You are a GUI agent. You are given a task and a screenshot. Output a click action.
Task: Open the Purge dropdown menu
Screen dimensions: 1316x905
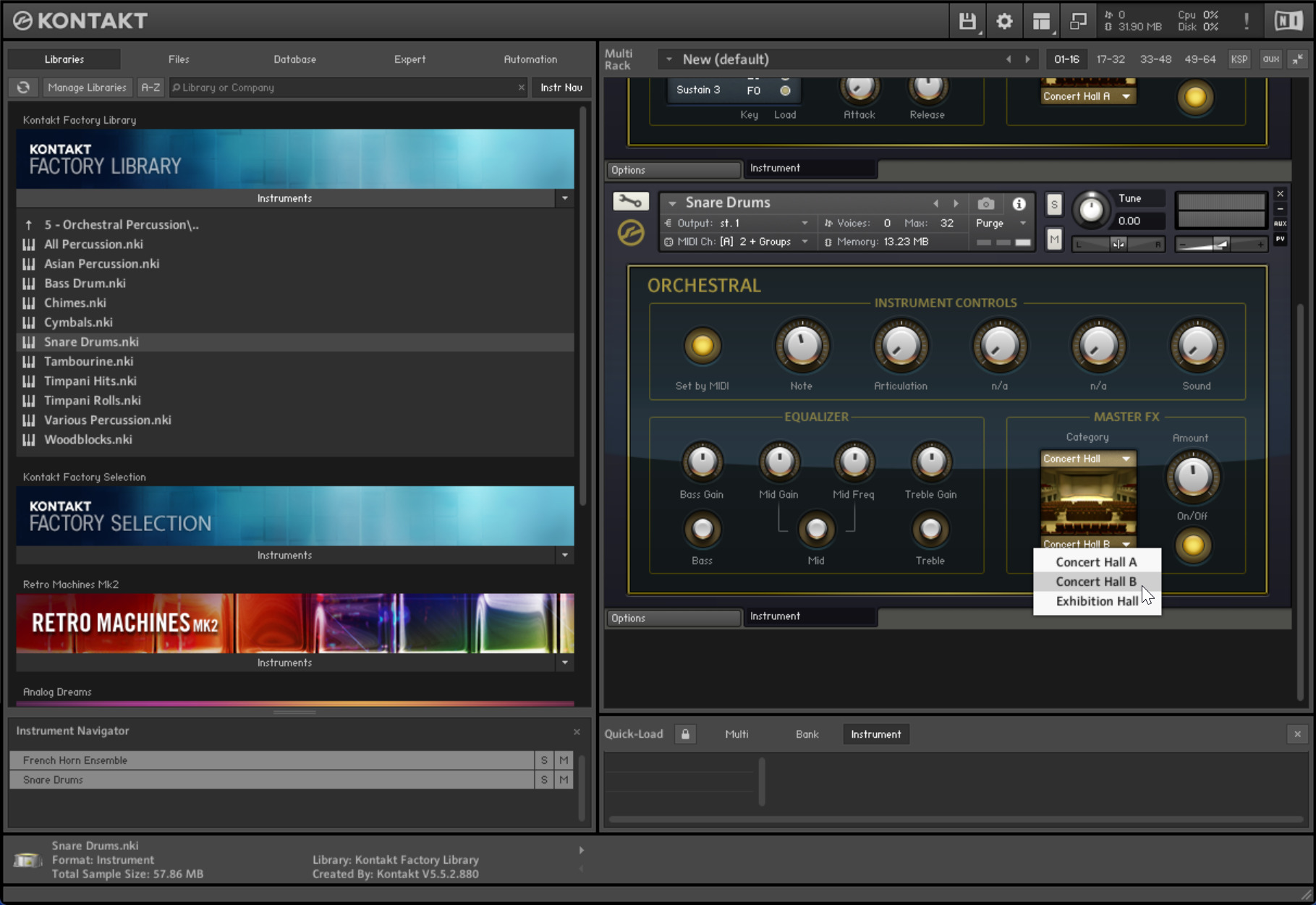pos(1022,224)
